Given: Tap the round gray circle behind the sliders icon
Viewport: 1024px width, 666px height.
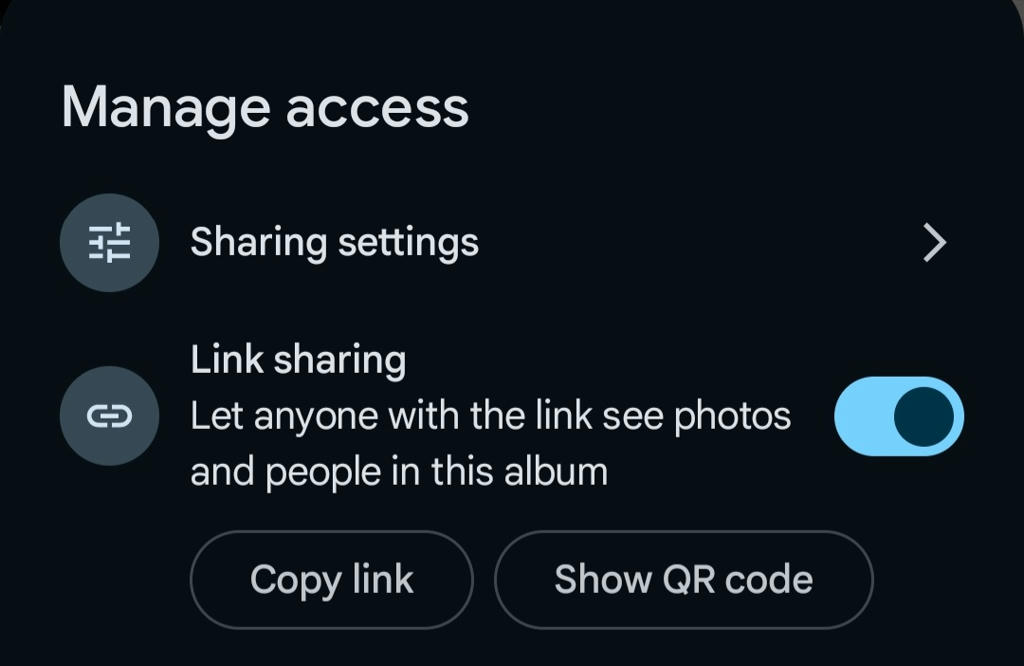Looking at the screenshot, I should coord(109,242).
